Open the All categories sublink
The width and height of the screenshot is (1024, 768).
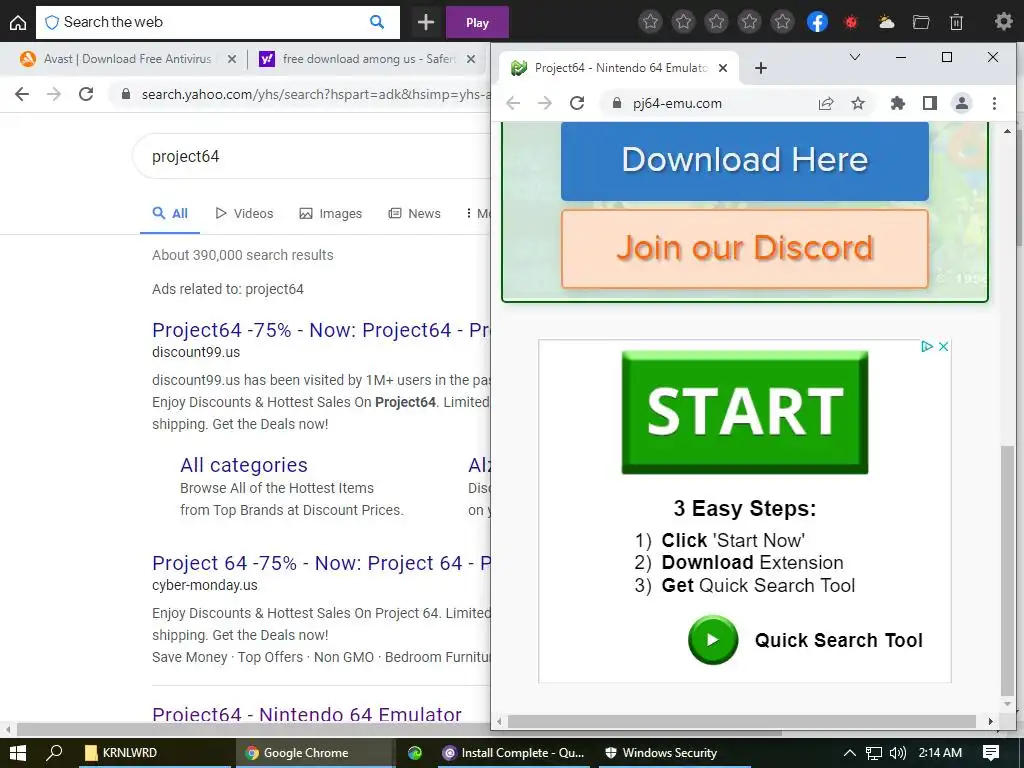244,465
